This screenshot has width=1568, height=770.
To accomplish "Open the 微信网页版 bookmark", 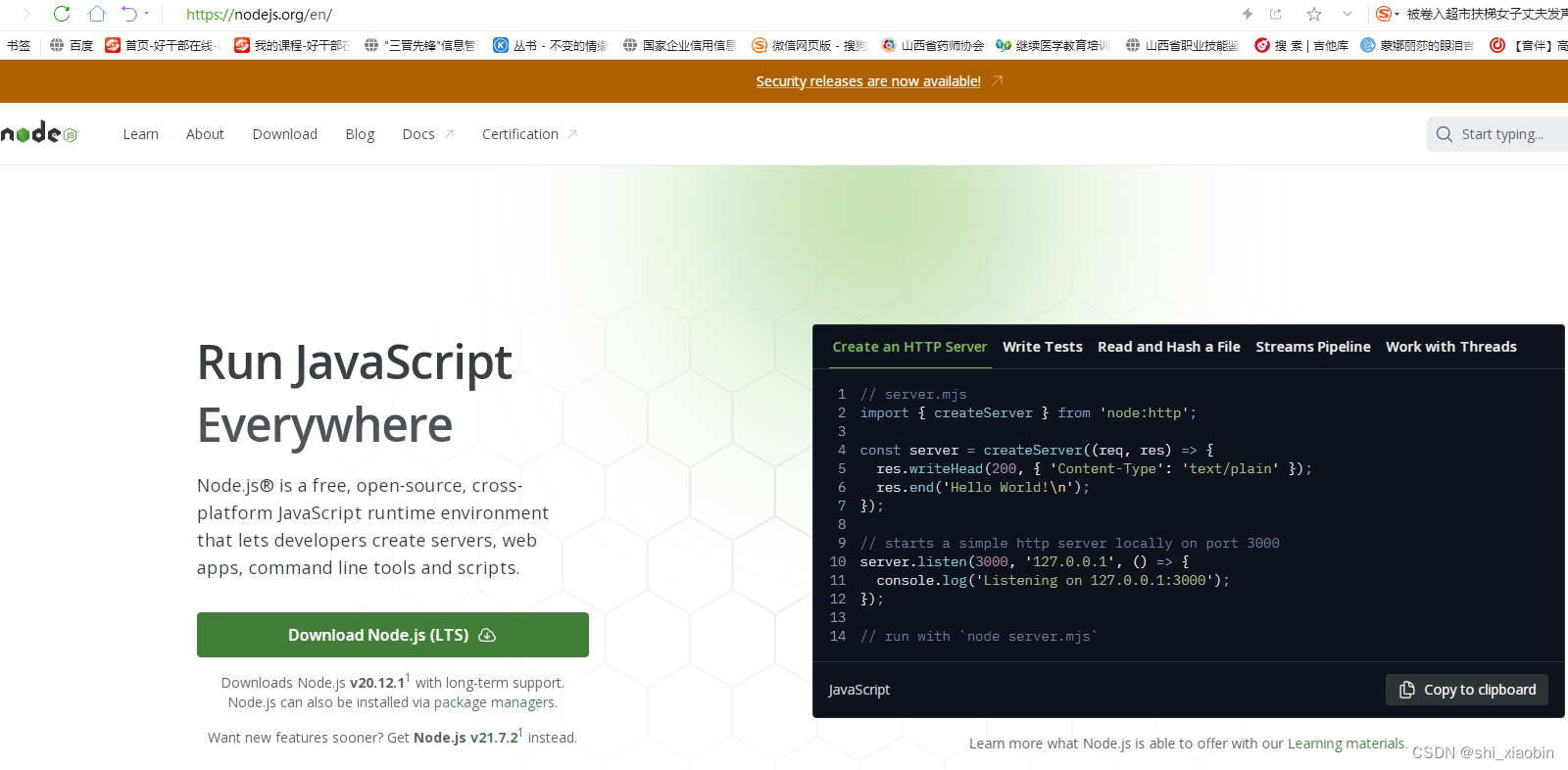I will point(809,45).
